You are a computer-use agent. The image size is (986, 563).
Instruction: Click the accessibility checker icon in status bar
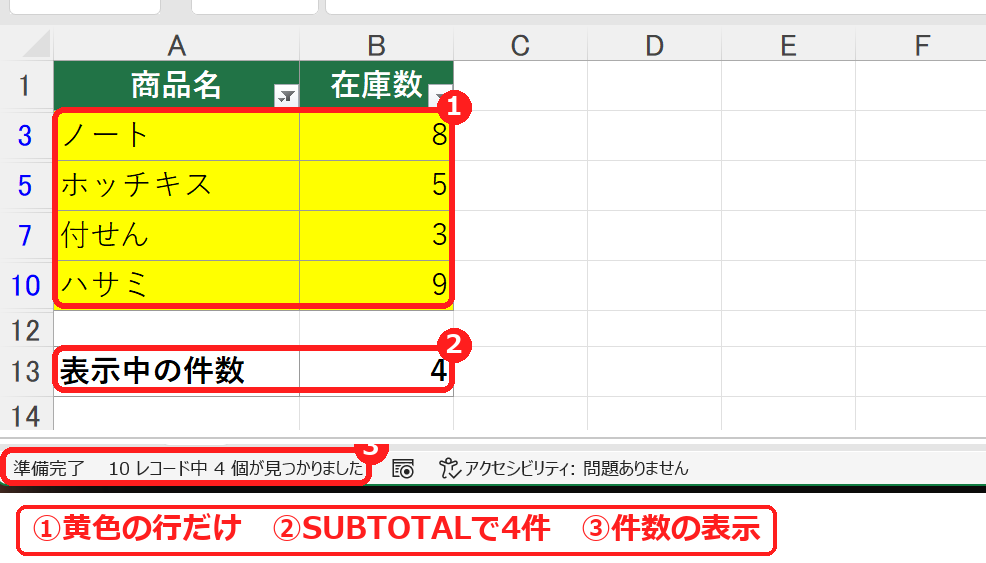click(450, 469)
